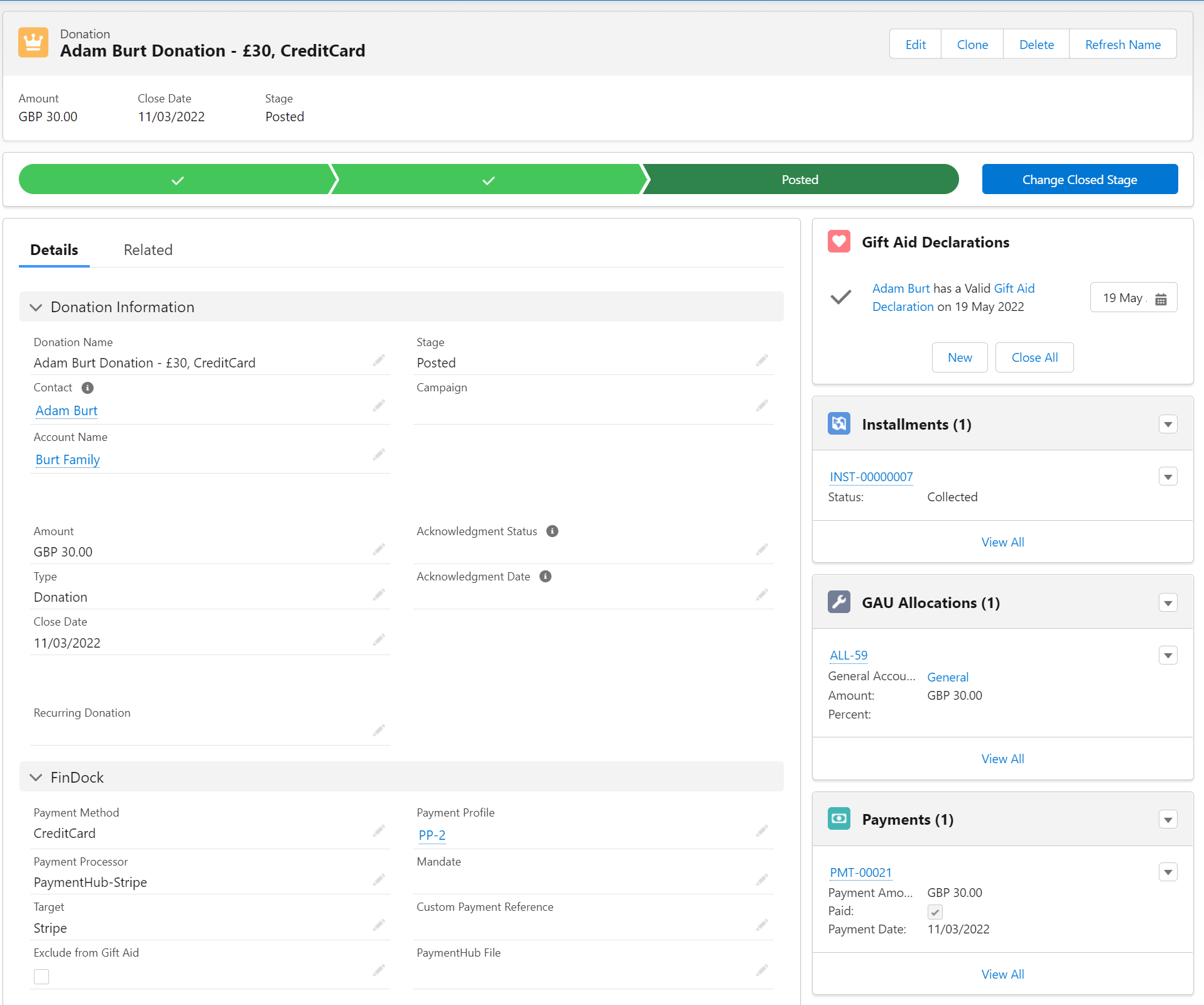Click the Gift Aid date input field
The width and height of the screenshot is (1204, 1005).
click(x=1124, y=298)
